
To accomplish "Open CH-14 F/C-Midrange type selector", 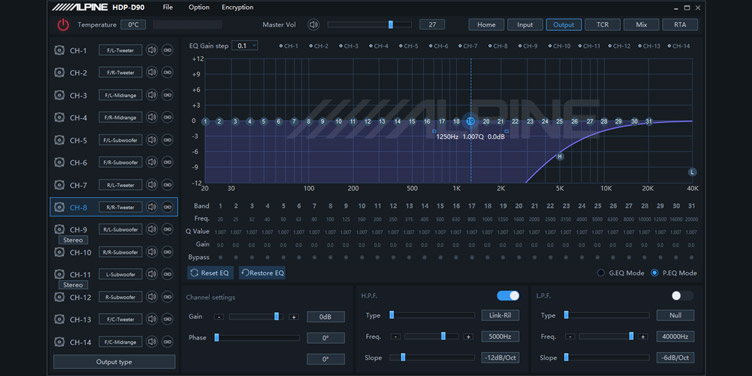I will point(120,341).
